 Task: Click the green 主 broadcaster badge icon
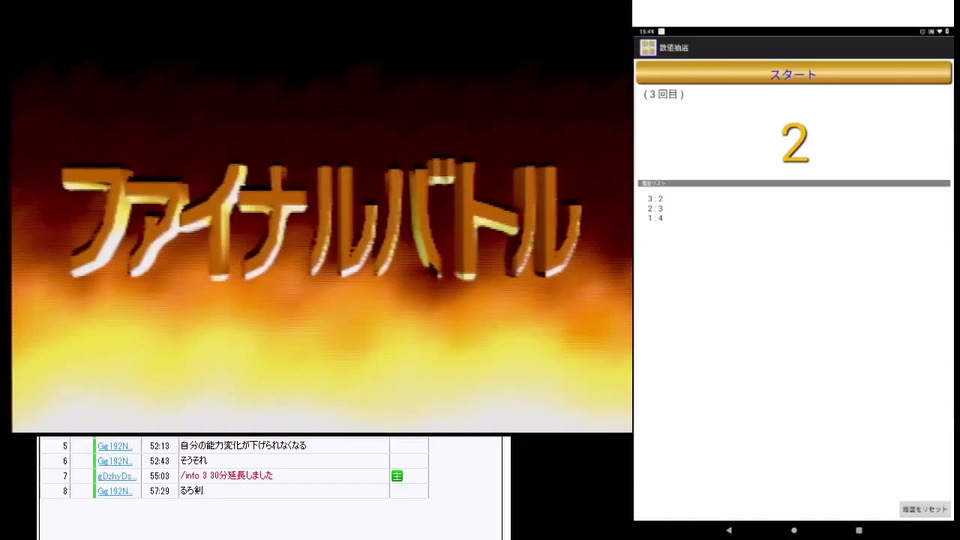[x=397, y=476]
